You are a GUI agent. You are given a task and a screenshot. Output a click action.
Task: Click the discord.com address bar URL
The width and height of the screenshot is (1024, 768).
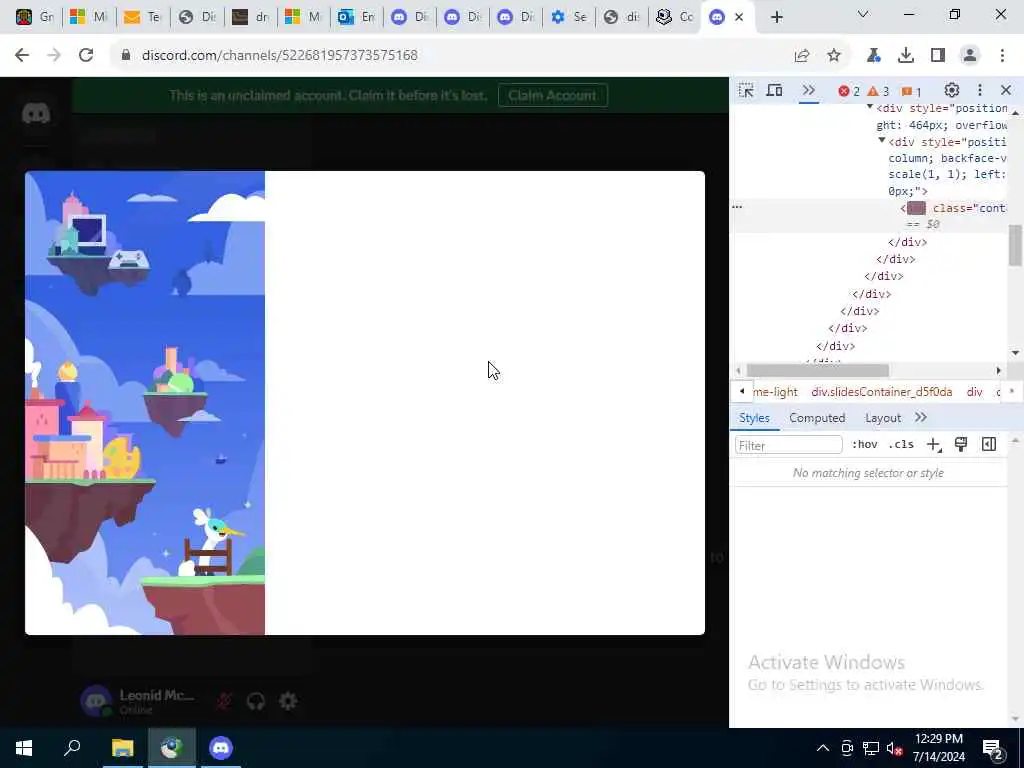tap(280, 56)
